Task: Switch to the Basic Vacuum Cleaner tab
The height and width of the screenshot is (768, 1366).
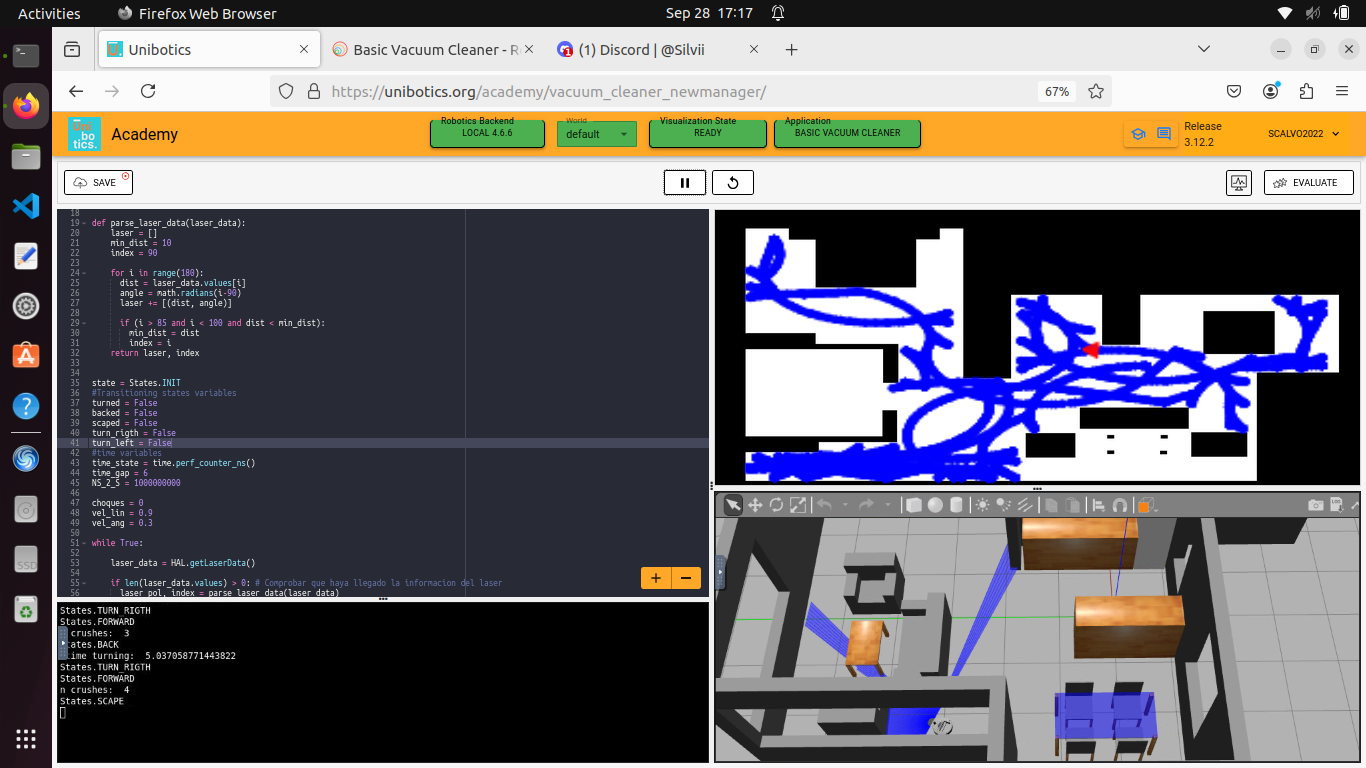Action: [x=430, y=48]
